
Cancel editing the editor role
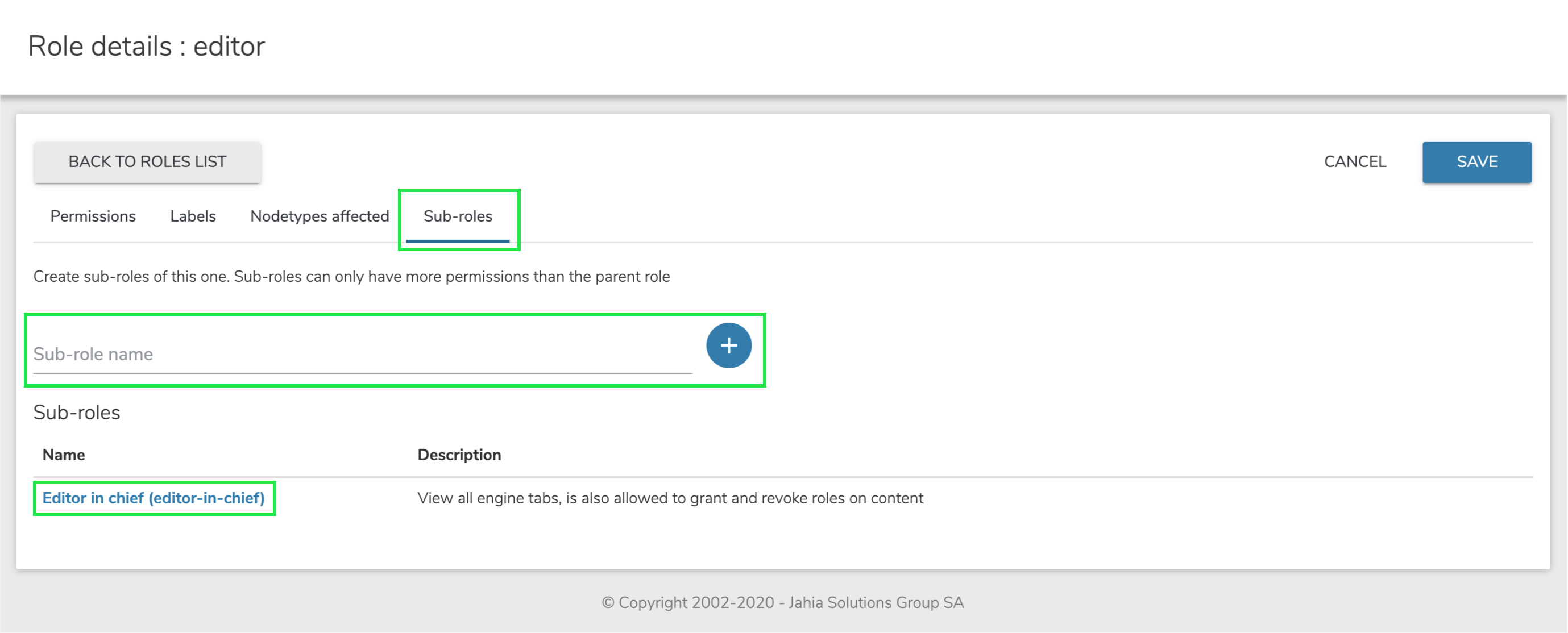coord(1354,161)
